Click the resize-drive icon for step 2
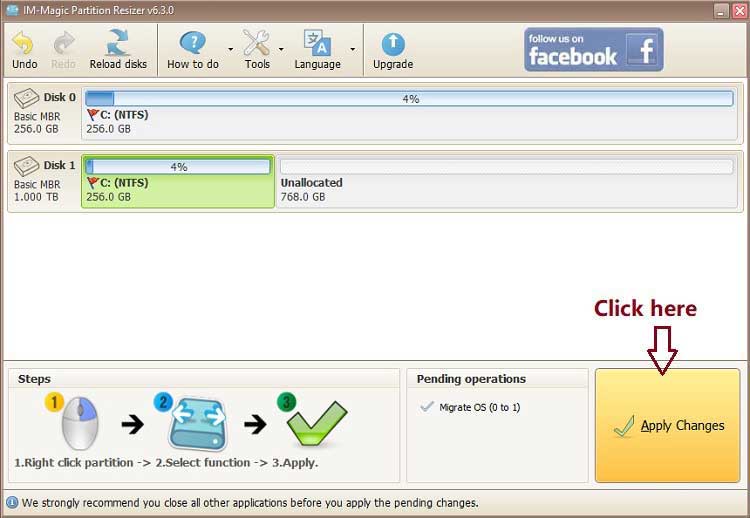The width and height of the screenshot is (750, 518). [197, 424]
